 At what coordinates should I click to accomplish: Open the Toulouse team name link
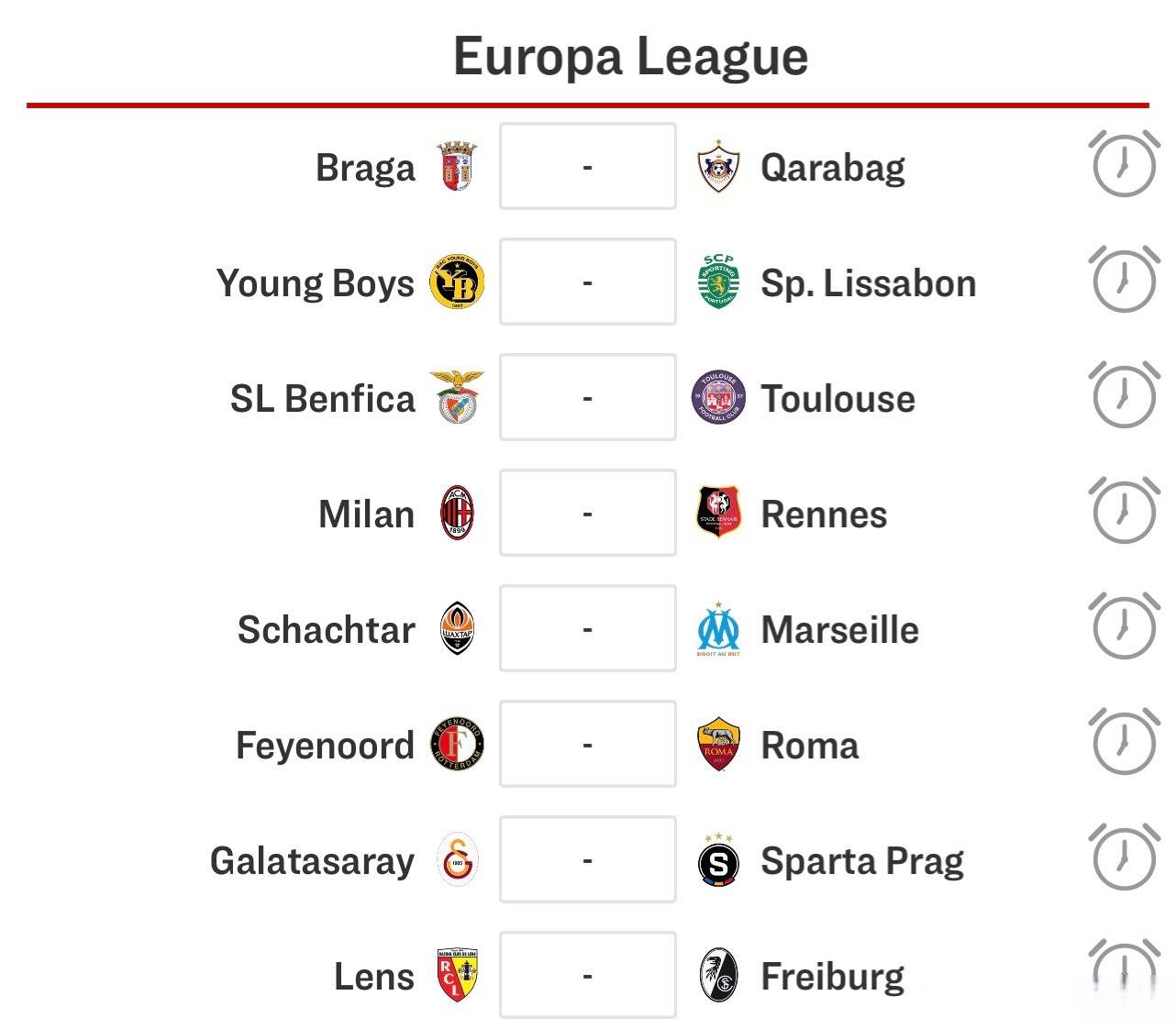(x=838, y=399)
